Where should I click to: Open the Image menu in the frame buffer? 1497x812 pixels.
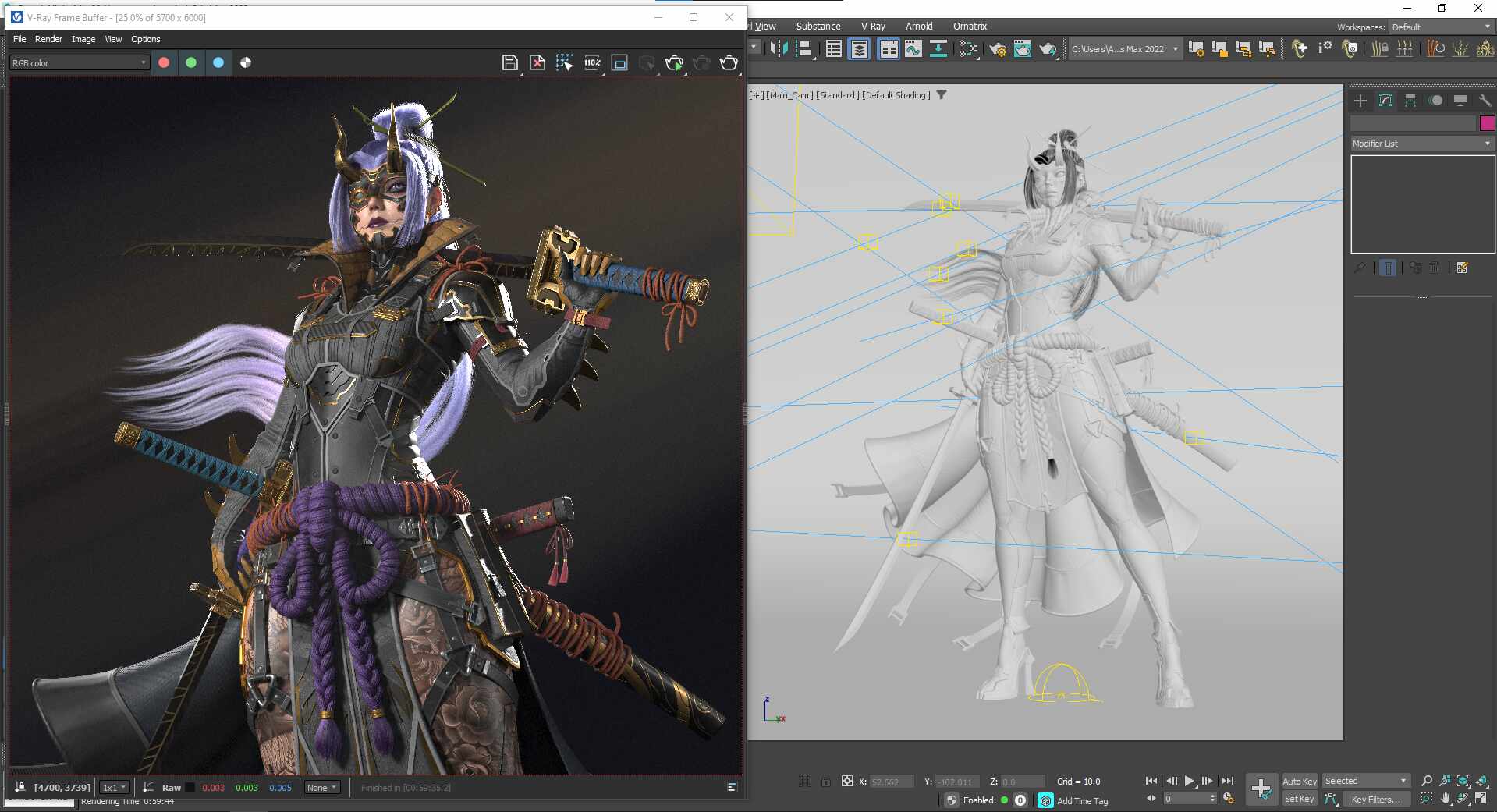83,39
